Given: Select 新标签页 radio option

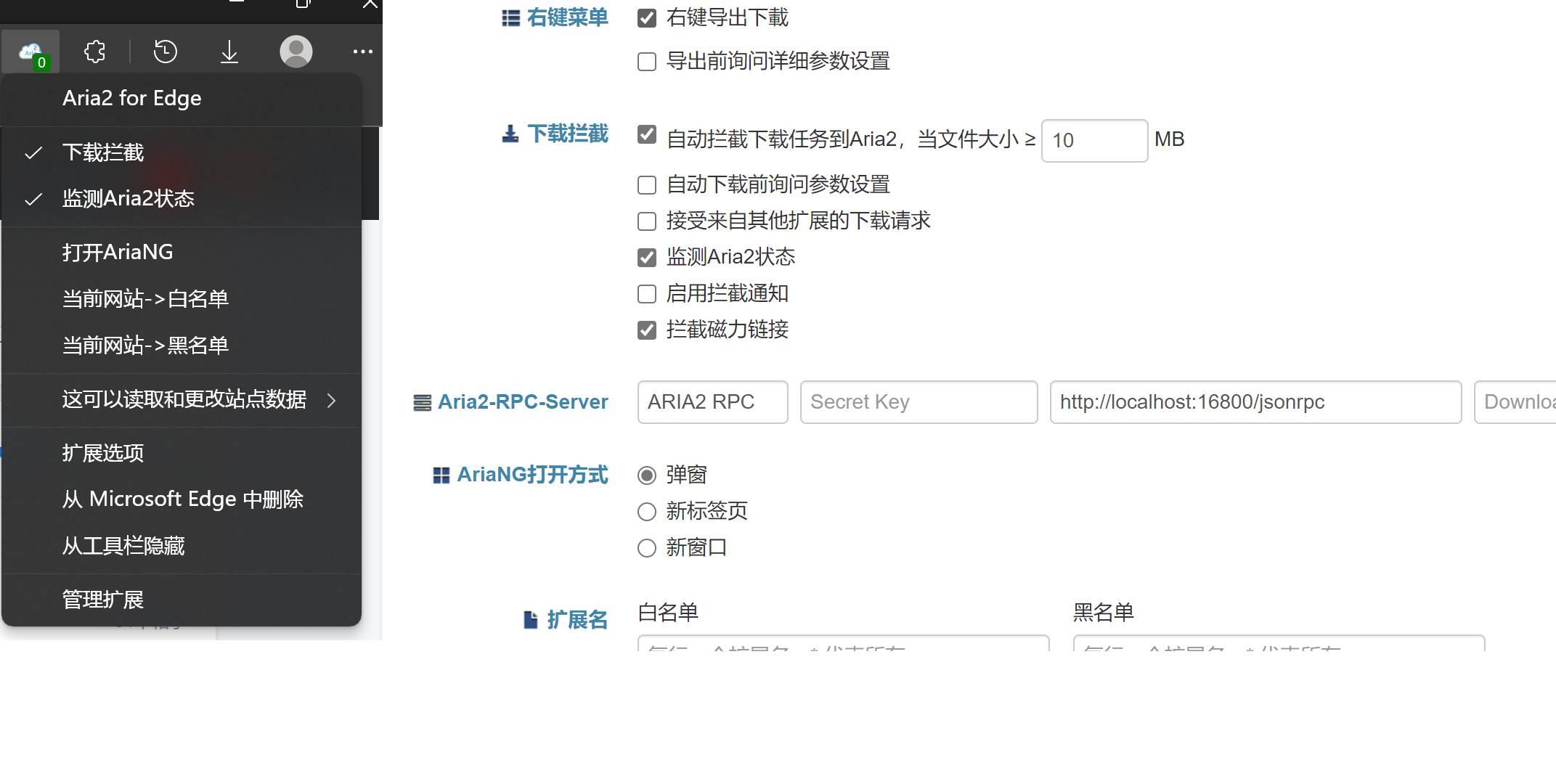Looking at the screenshot, I should [x=646, y=512].
